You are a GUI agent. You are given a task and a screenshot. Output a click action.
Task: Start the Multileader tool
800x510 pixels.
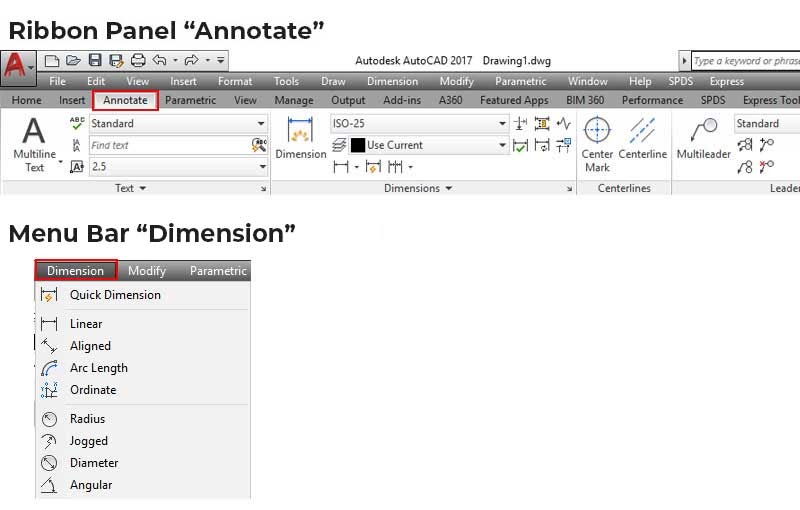click(704, 138)
